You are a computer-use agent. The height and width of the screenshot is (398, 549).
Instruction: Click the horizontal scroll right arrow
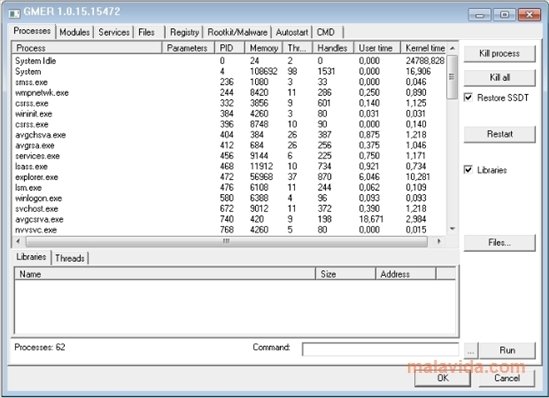[x=439, y=241]
